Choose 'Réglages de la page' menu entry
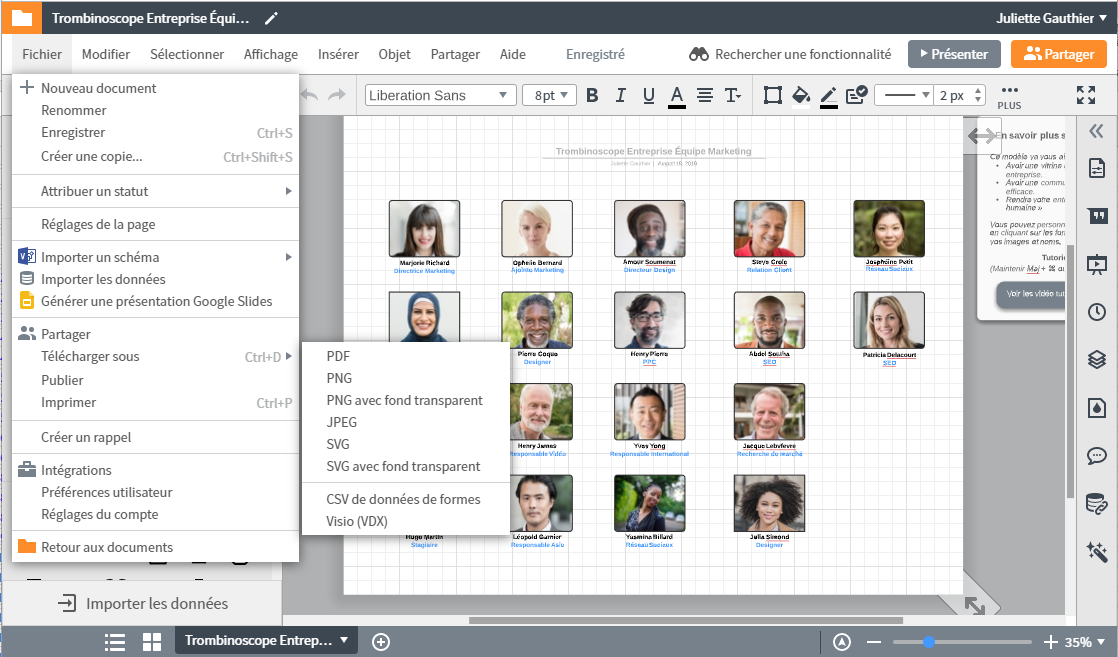 click(x=98, y=224)
